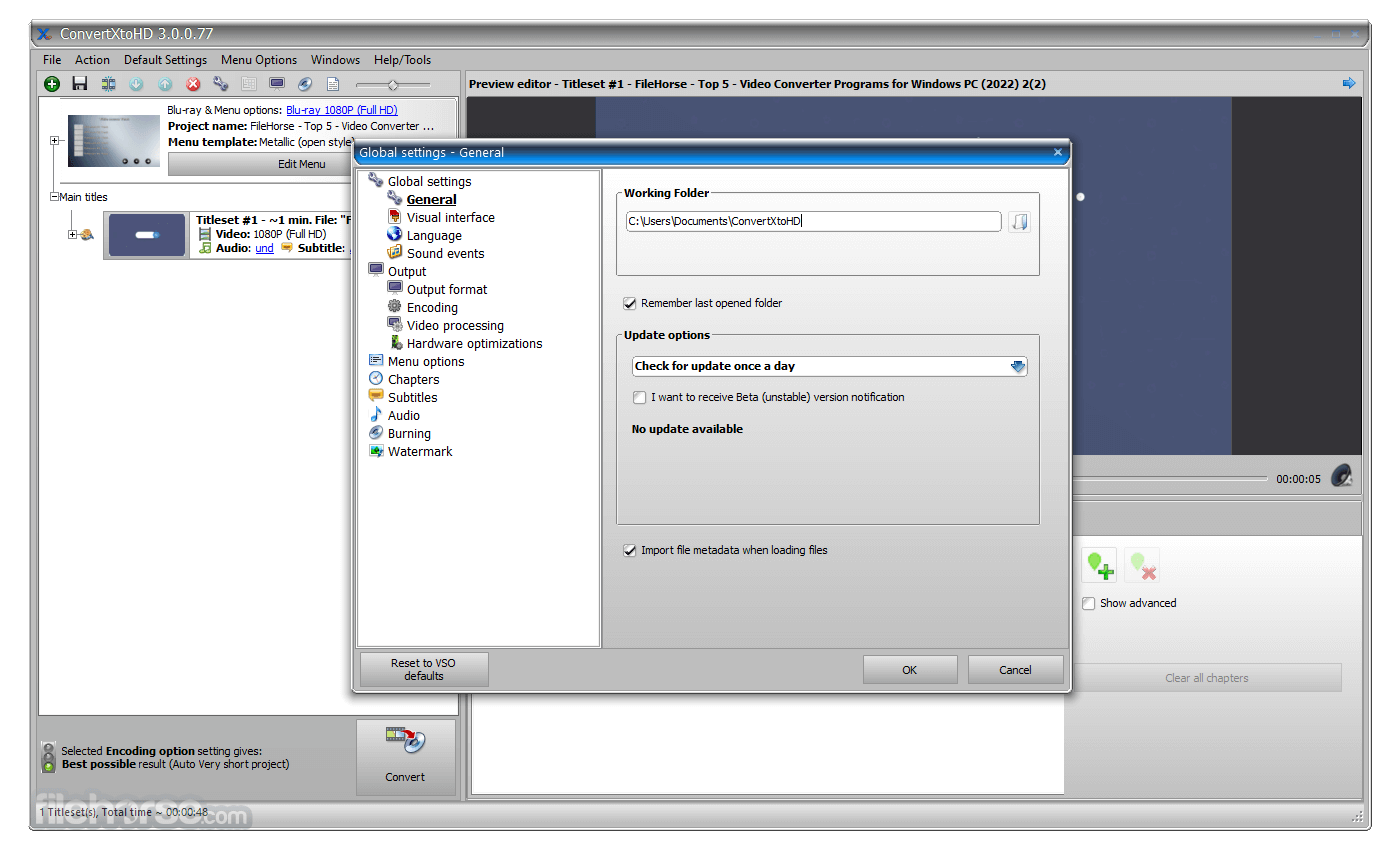Click the Watermark icon in settings tree

(x=376, y=451)
